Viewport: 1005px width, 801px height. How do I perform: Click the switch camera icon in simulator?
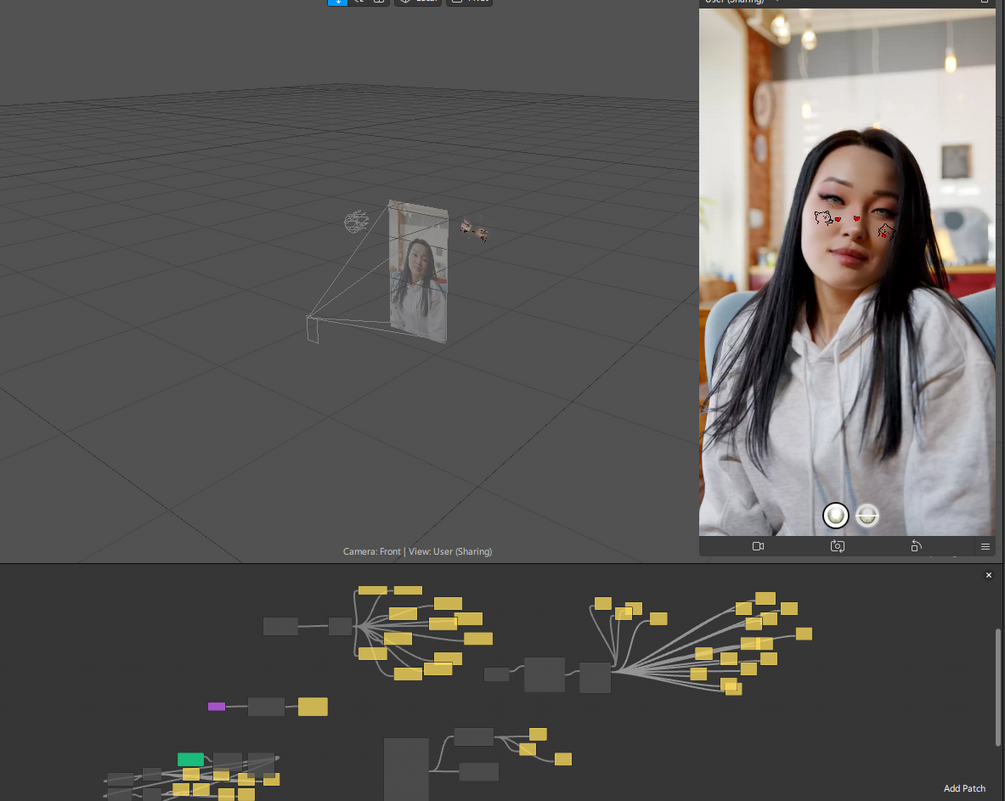[x=837, y=547]
